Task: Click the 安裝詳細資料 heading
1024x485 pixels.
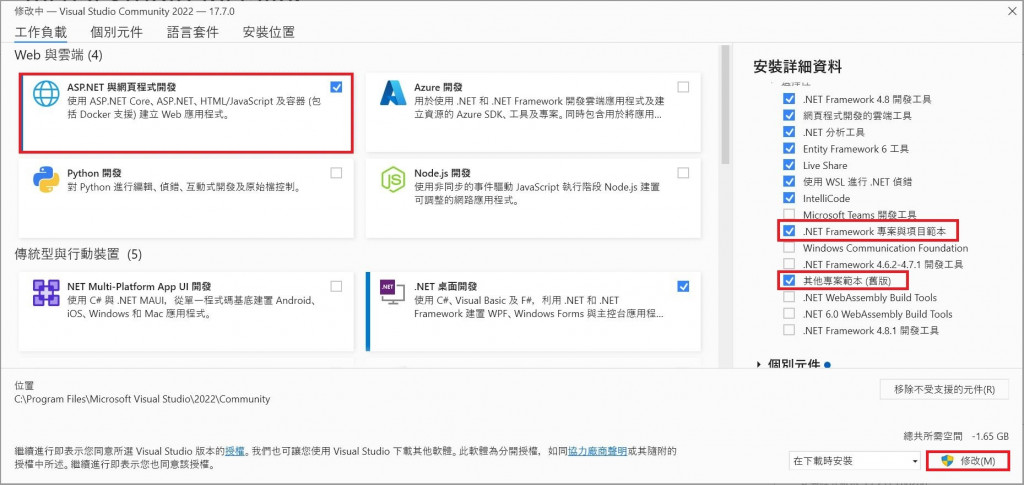Action: tap(797, 66)
